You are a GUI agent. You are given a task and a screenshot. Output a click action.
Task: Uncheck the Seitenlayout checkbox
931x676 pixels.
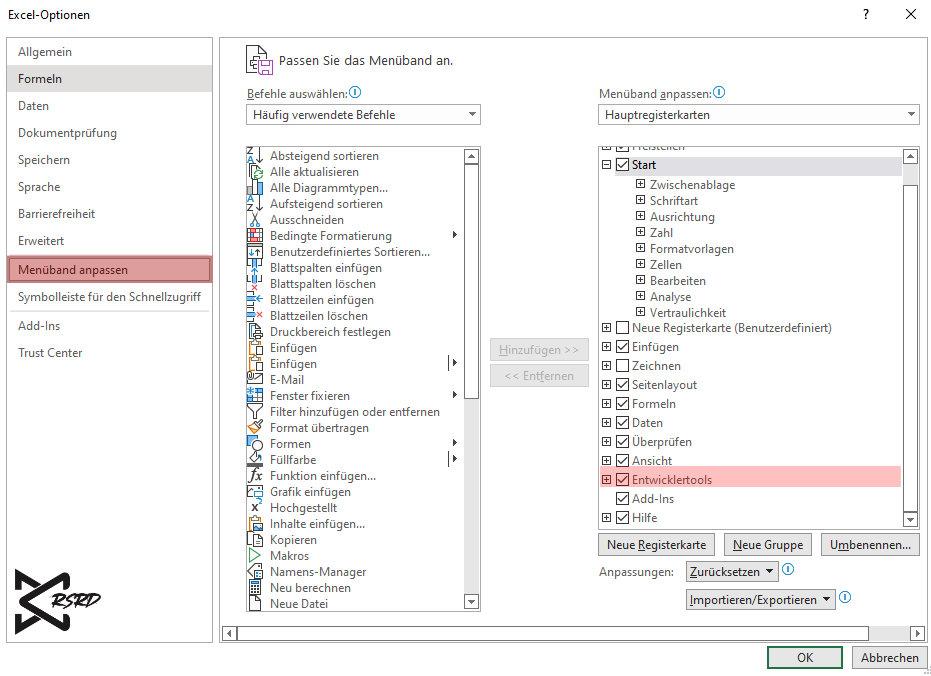pyautogui.click(x=623, y=385)
